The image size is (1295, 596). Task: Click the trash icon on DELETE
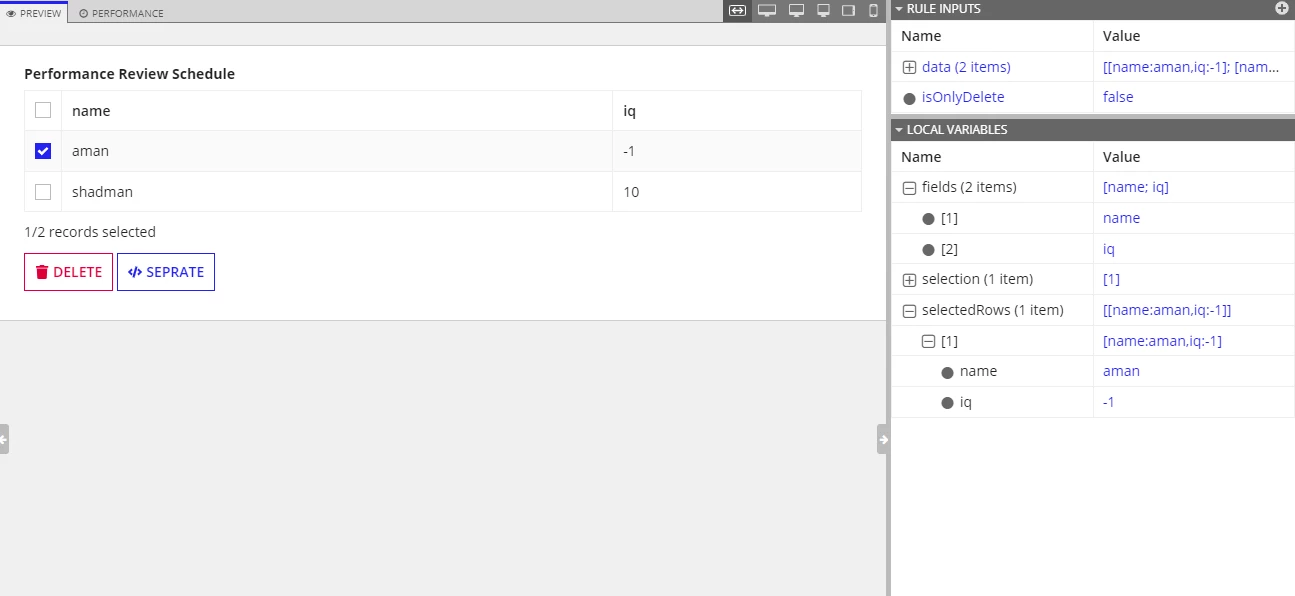(42, 272)
